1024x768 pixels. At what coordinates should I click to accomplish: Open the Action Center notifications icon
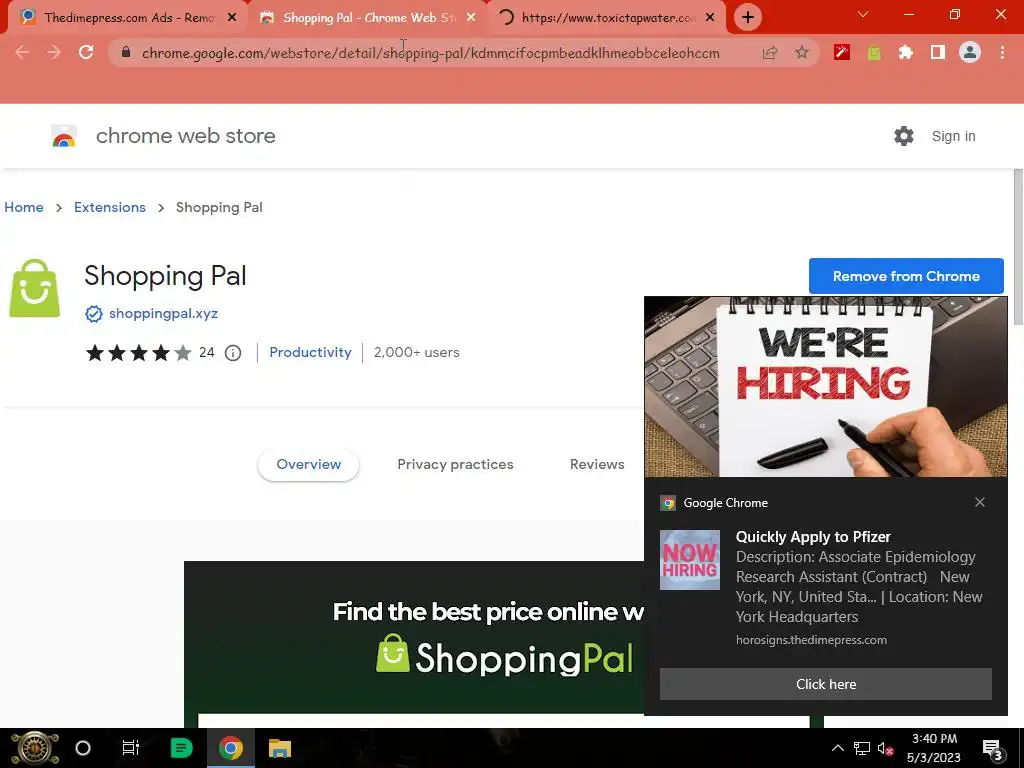click(992, 749)
